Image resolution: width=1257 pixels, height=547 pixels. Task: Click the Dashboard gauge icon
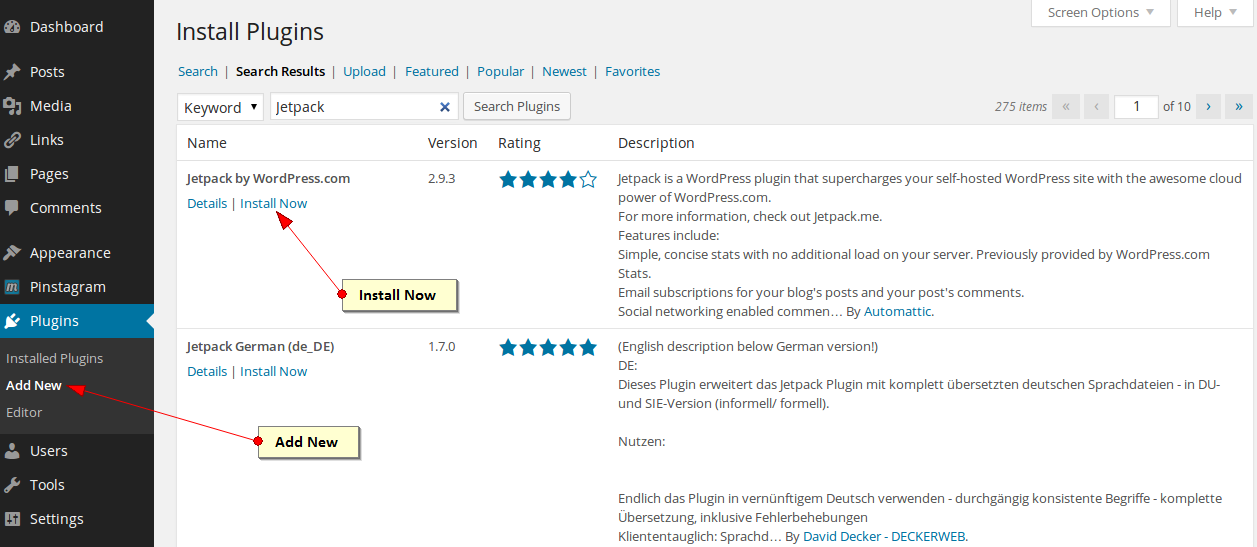pyautogui.click(x=12, y=27)
